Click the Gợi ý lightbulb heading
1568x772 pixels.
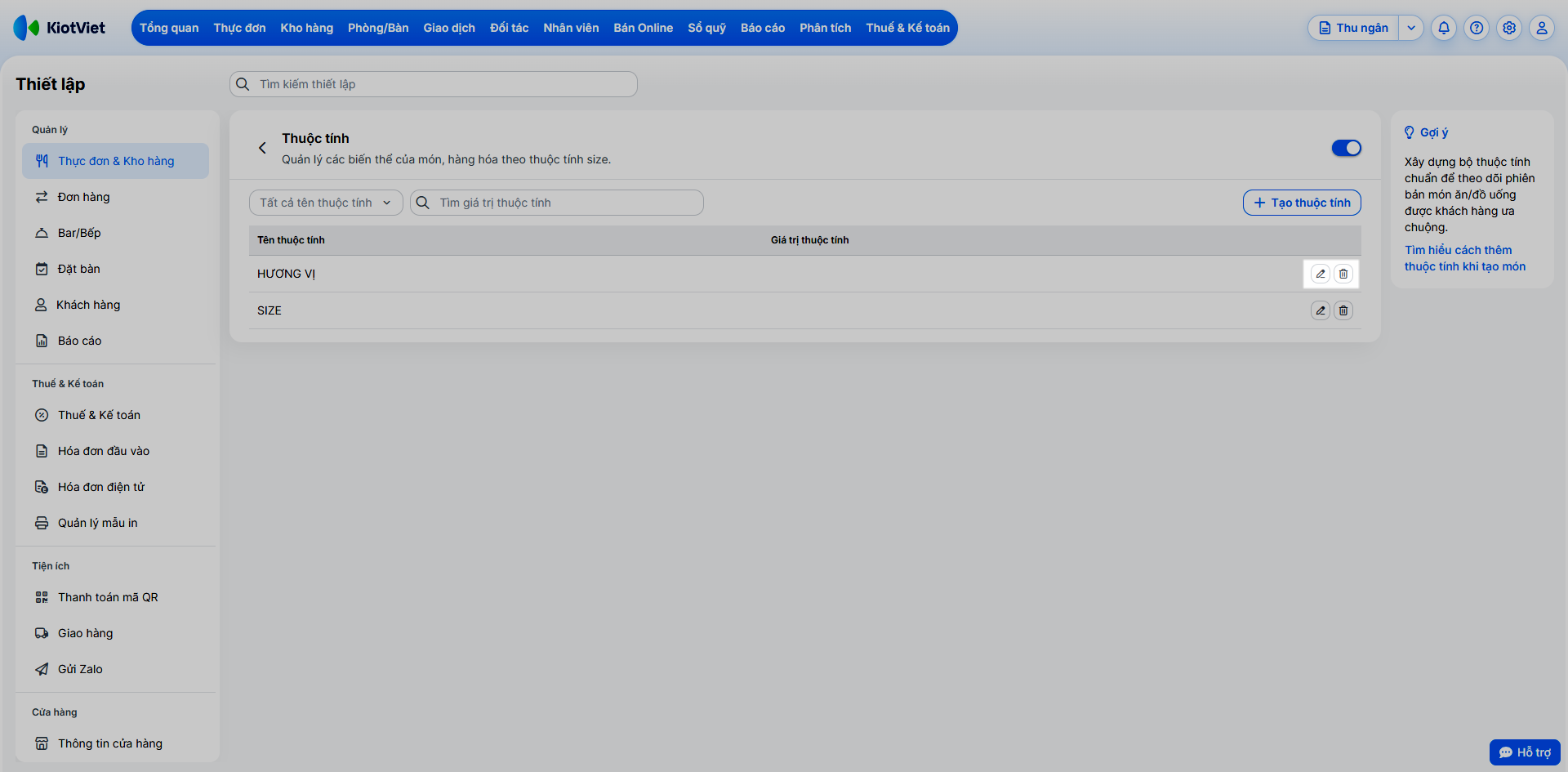click(1426, 132)
